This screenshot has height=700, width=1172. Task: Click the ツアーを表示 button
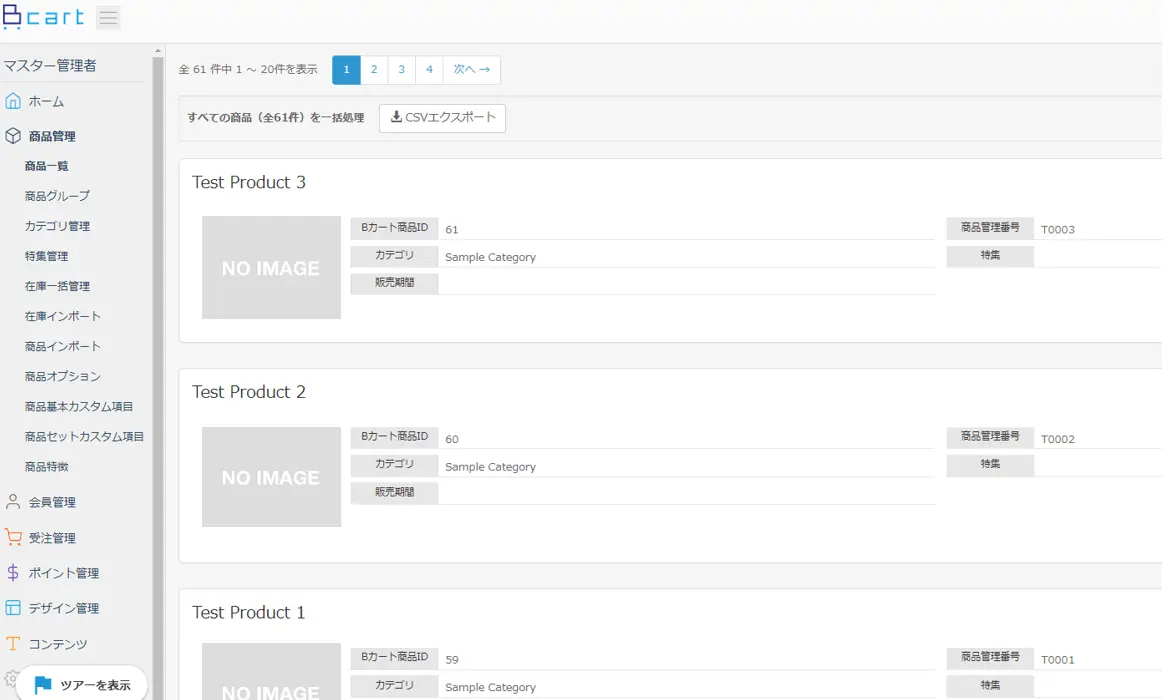[82, 684]
